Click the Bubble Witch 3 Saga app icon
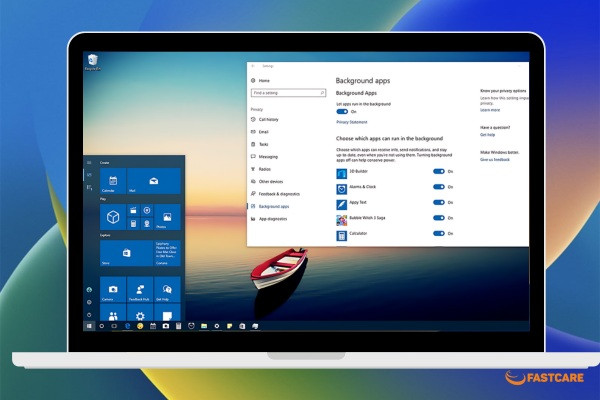600x400 pixels. [x=341, y=220]
